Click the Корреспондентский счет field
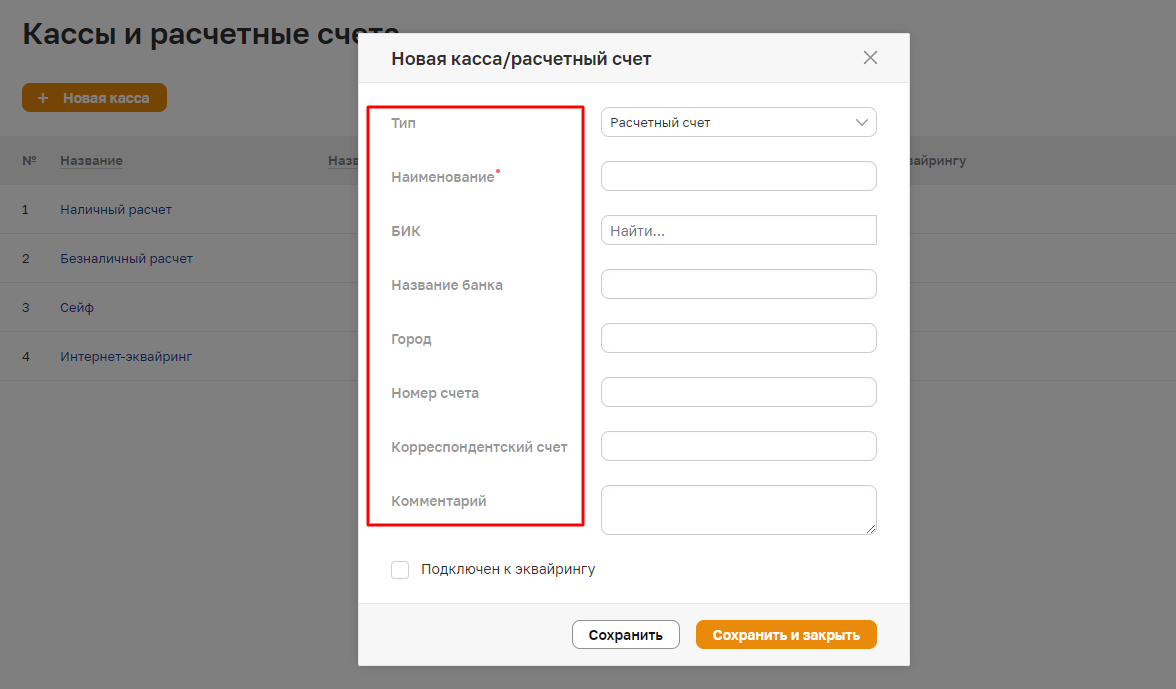 [x=738, y=446]
